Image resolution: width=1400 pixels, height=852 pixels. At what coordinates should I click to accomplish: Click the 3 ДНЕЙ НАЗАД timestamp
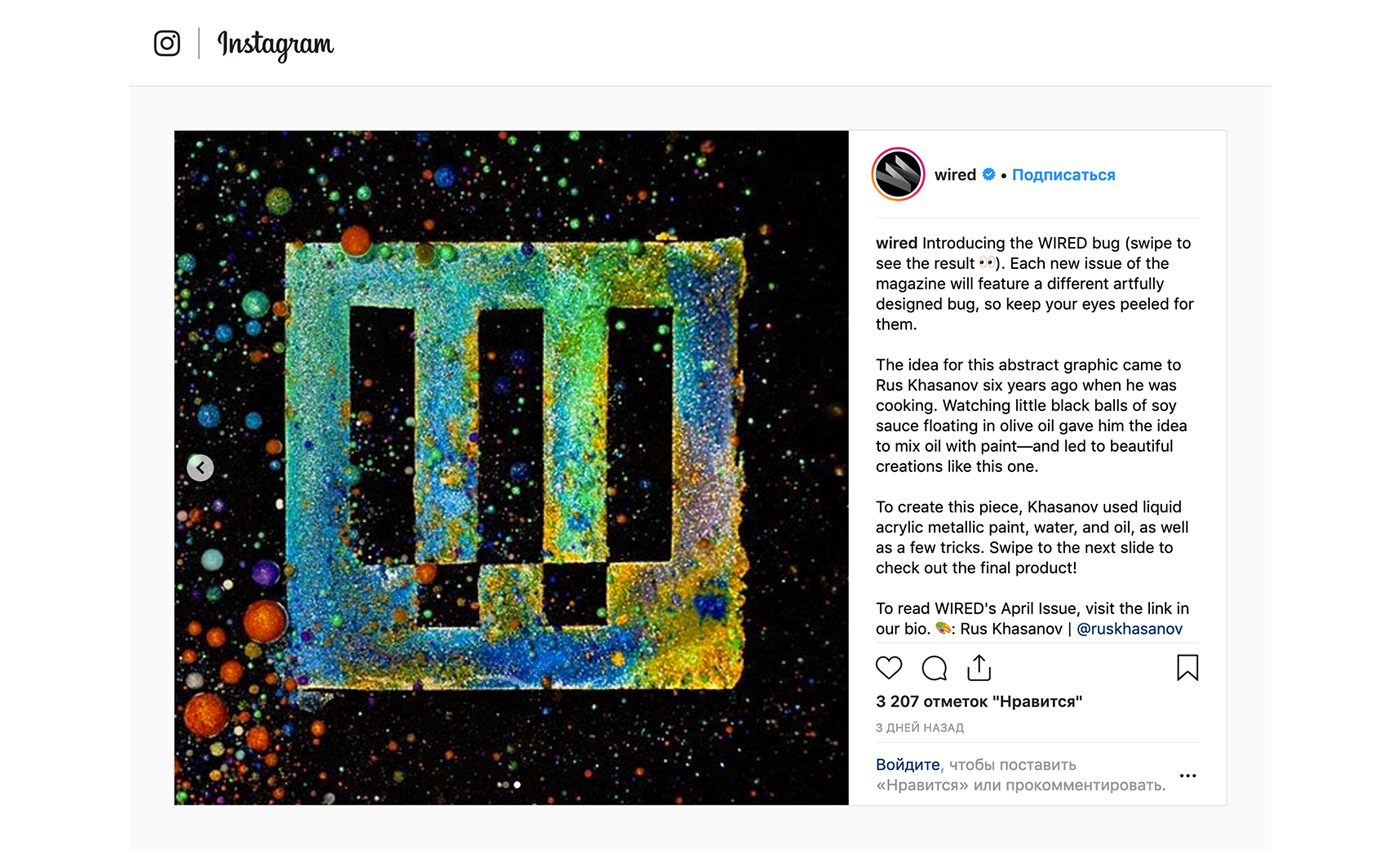pos(920,728)
